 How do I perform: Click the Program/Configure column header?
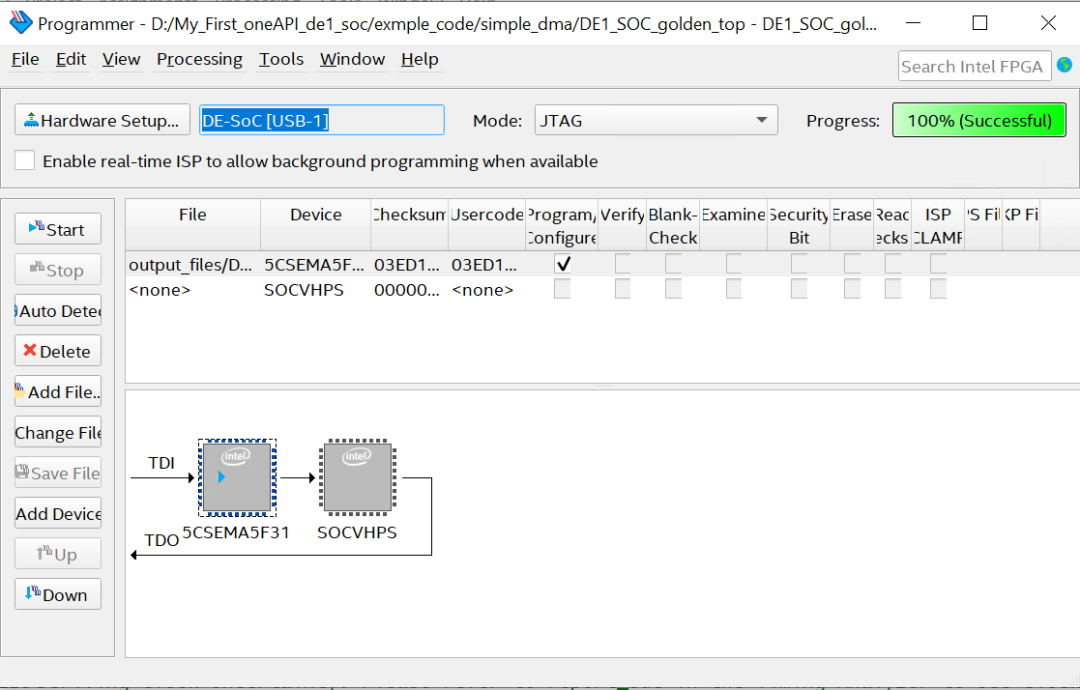point(562,225)
